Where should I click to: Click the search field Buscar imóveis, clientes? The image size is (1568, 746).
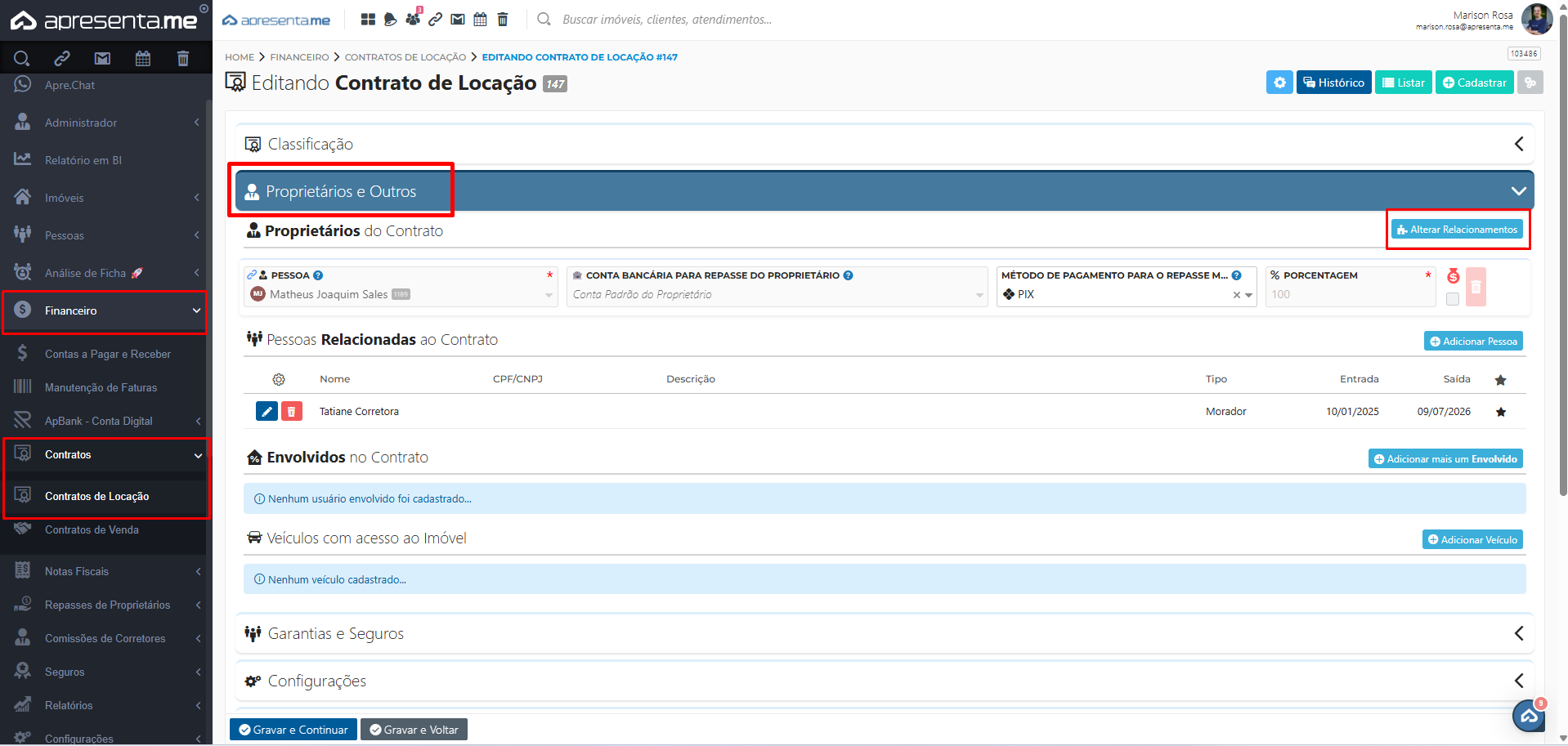666,20
